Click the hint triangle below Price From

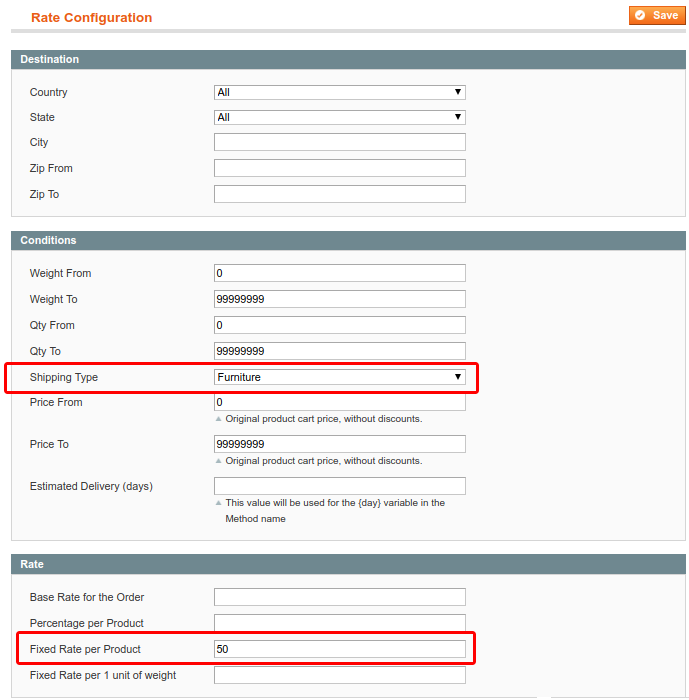(x=219, y=419)
